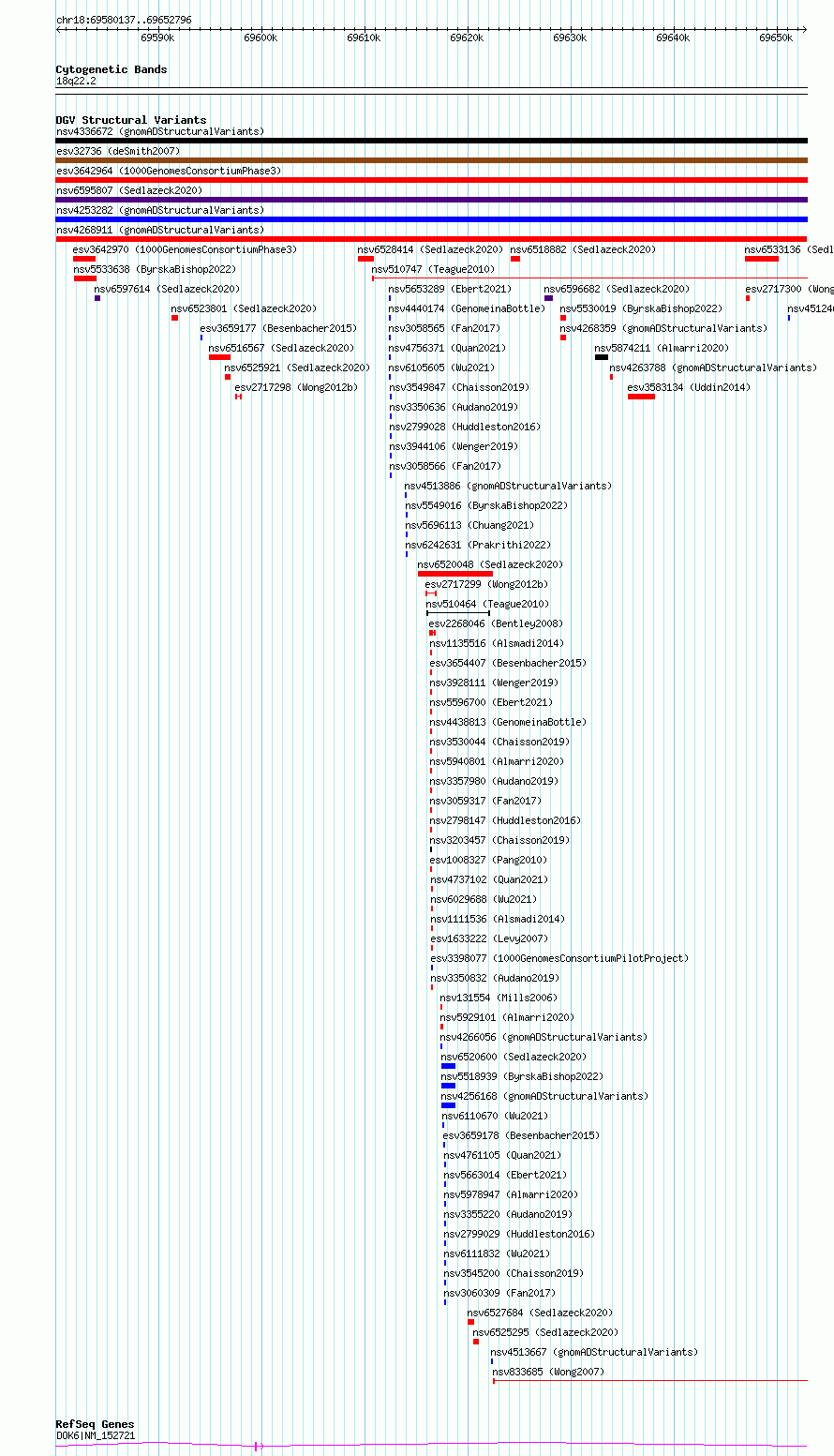
Task: Open nsv4513886 (gnomADStructuralVariants) label
Action: (508, 486)
